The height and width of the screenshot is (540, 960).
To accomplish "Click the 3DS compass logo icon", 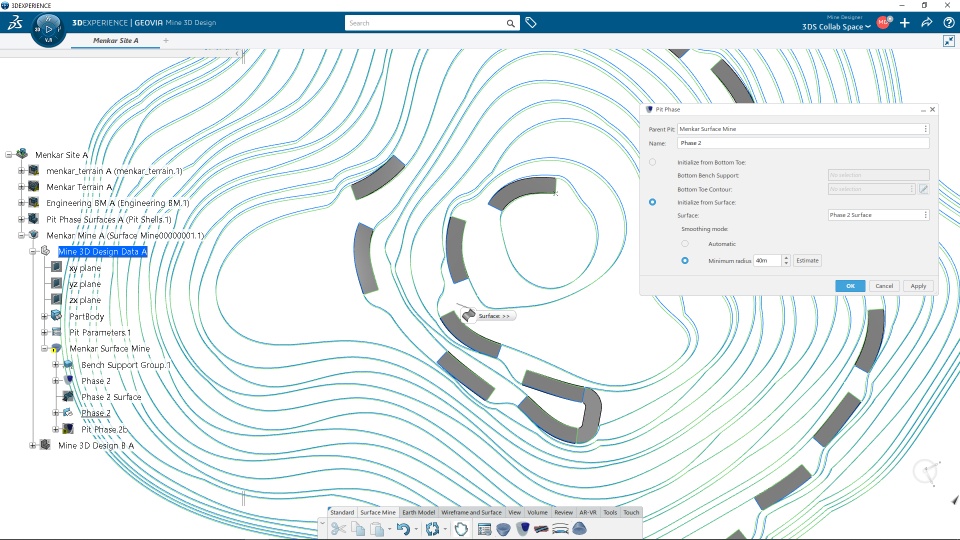I will pyautogui.click(x=15, y=23).
